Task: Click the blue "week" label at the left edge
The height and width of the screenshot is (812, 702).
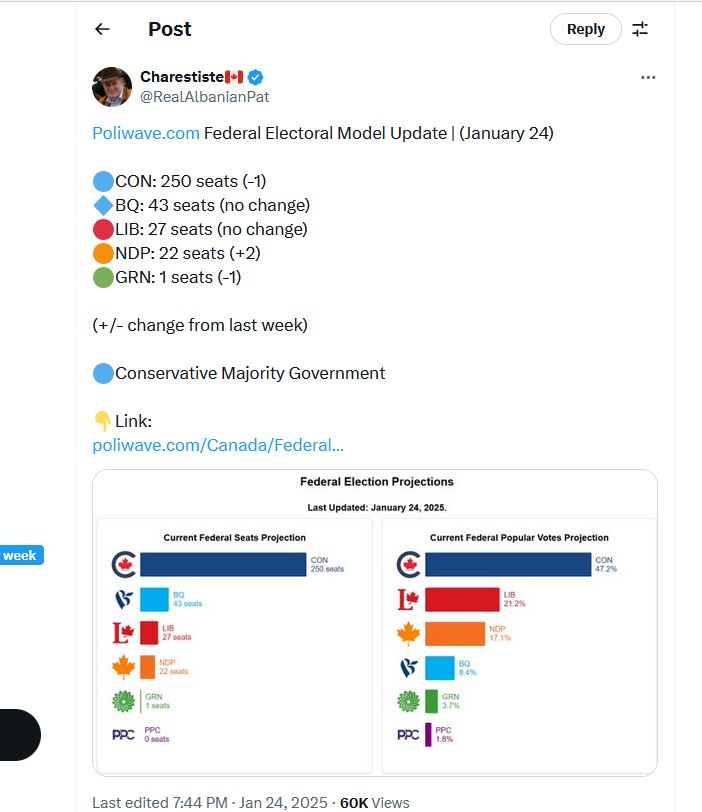Action: pos(20,555)
